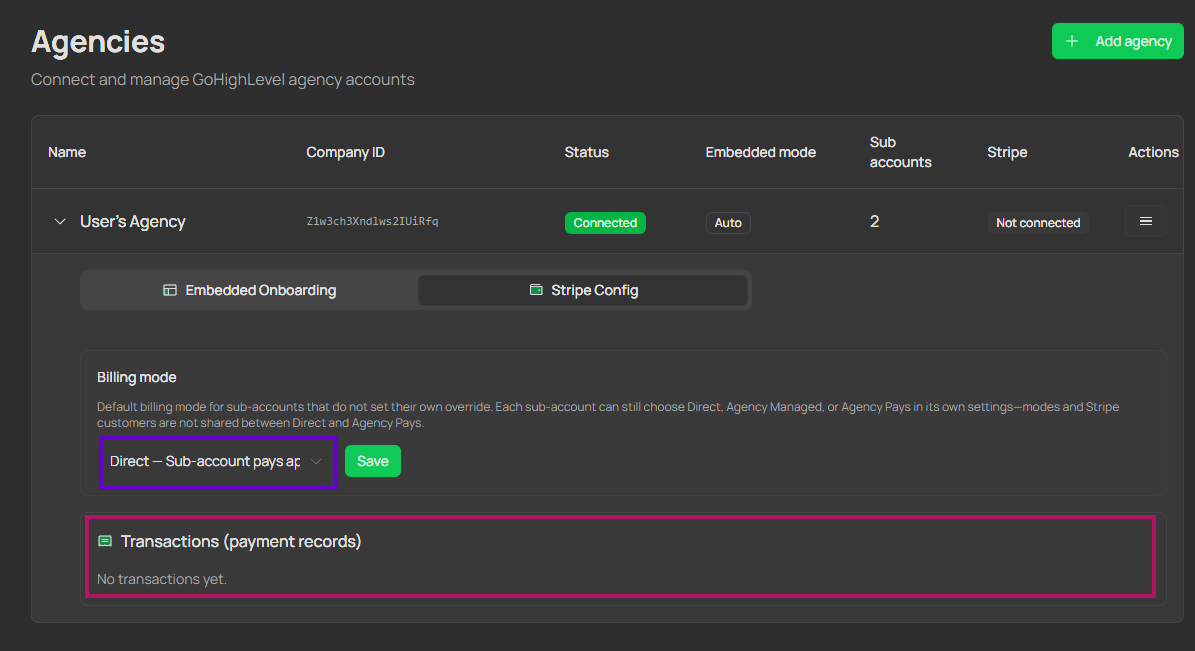This screenshot has width=1195, height=651.
Task: Click the Company ID column header
Action: click(x=345, y=152)
